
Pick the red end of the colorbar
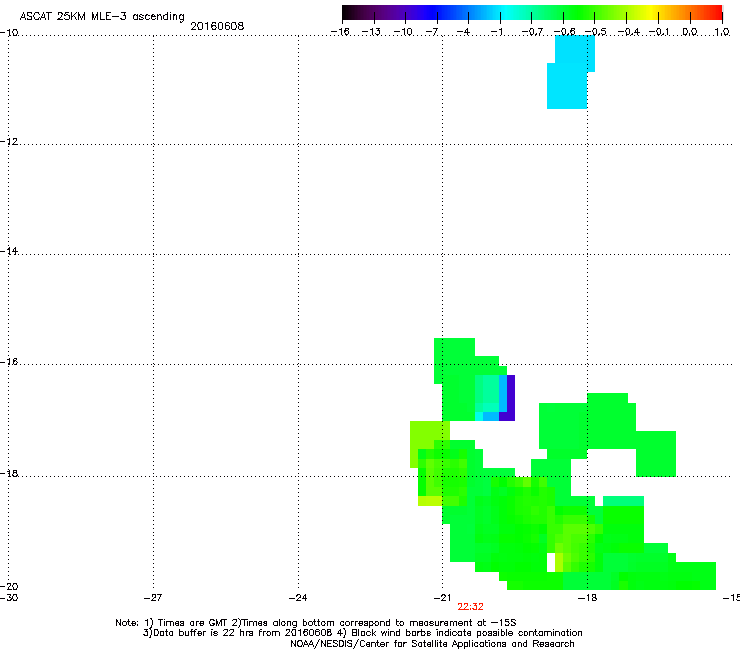click(715, 12)
